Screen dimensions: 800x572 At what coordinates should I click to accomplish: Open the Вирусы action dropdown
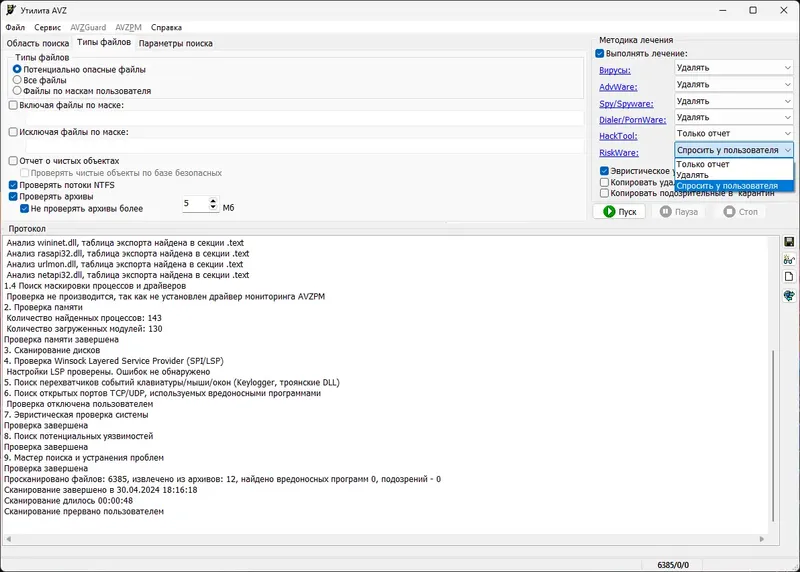coord(734,67)
